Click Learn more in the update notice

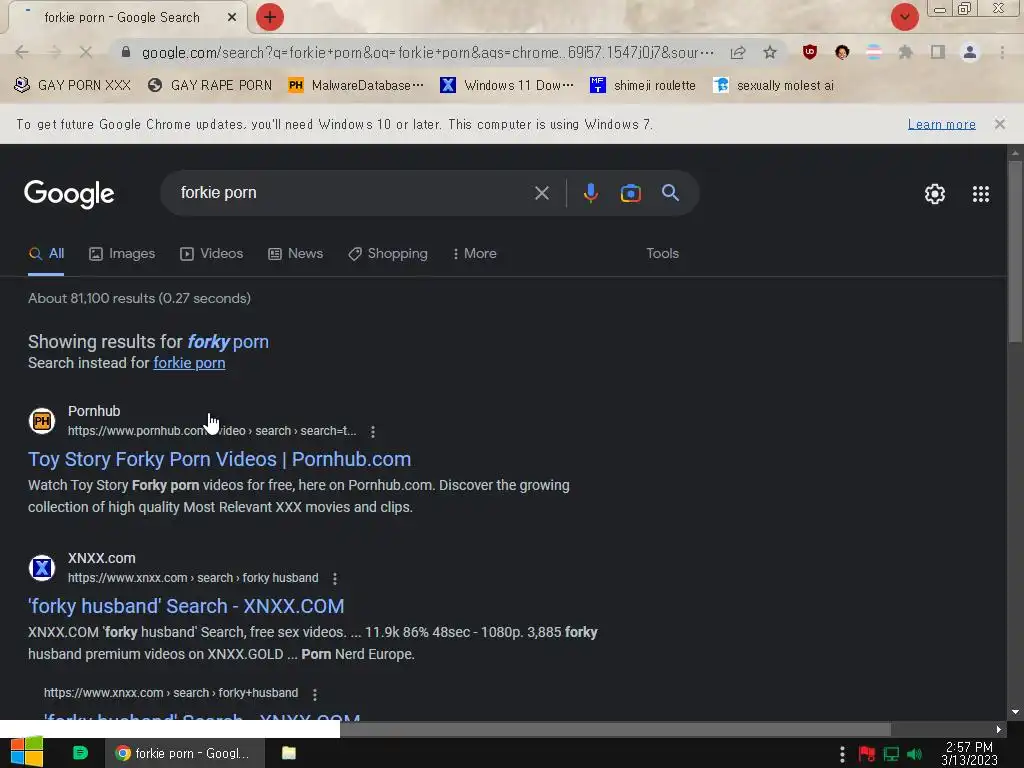pyautogui.click(x=941, y=124)
